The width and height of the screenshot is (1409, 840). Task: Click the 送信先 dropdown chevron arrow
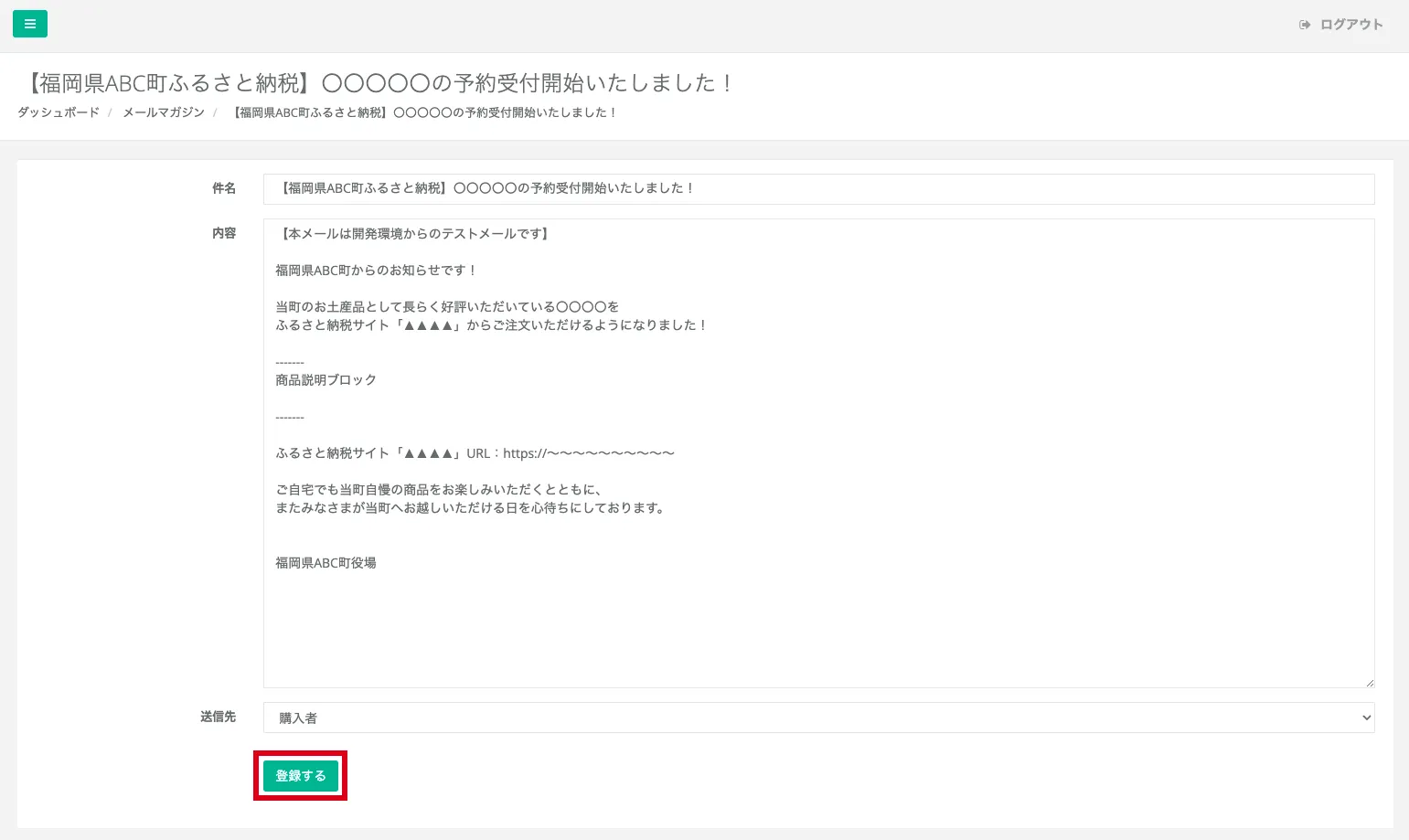point(1366,718)
